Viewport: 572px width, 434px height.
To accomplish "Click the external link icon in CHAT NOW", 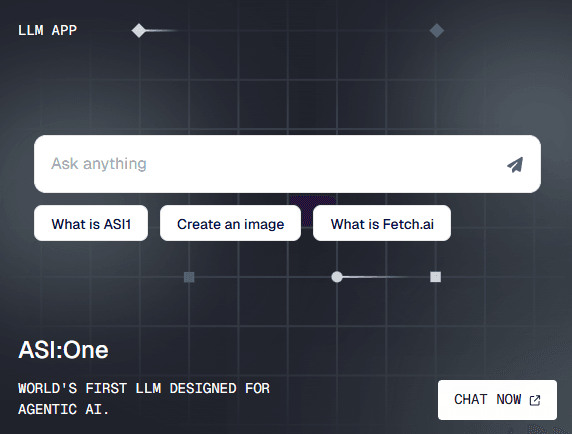I will 535,400.
